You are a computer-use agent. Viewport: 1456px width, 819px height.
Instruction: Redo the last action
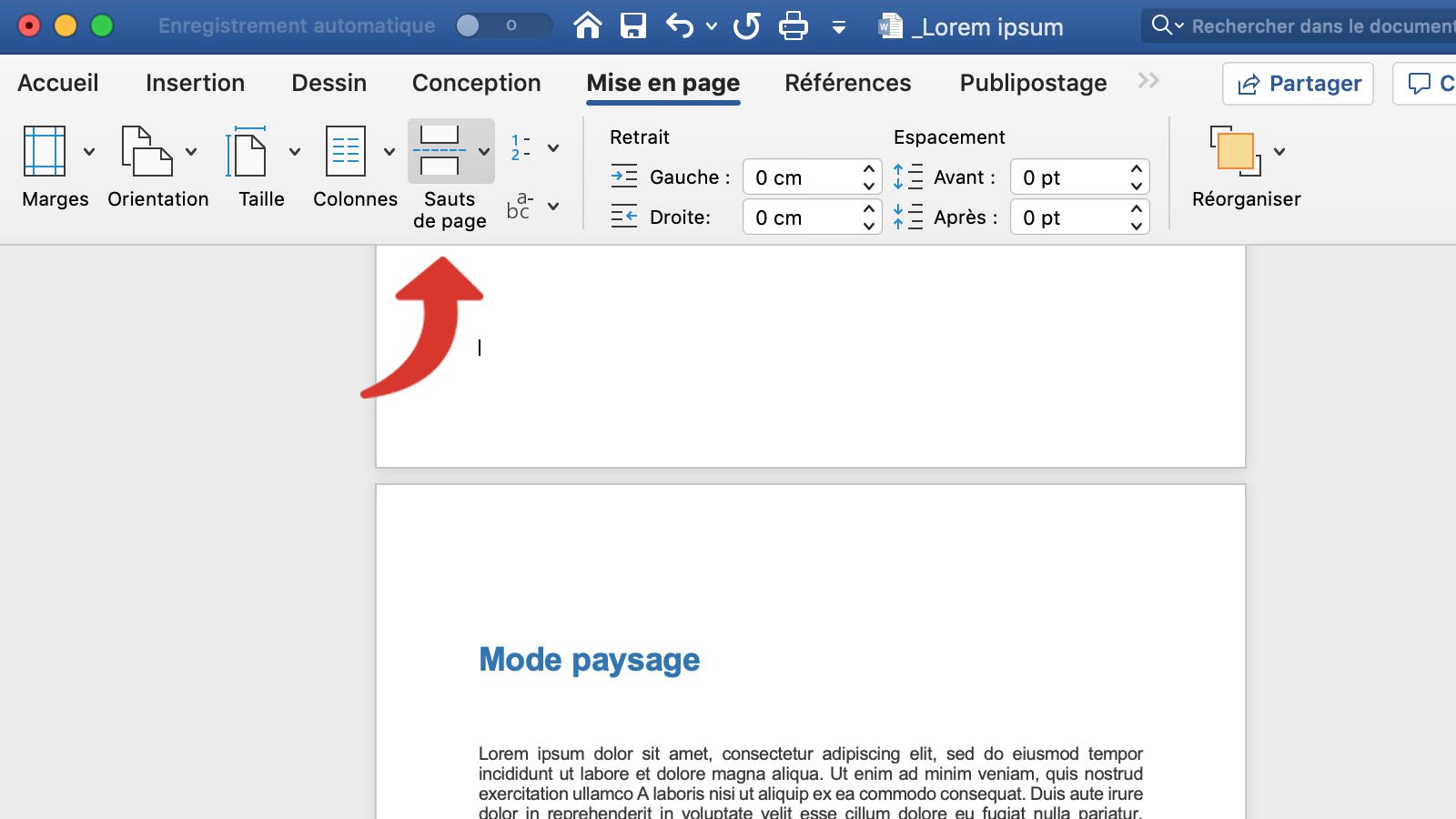coord(747,25)
